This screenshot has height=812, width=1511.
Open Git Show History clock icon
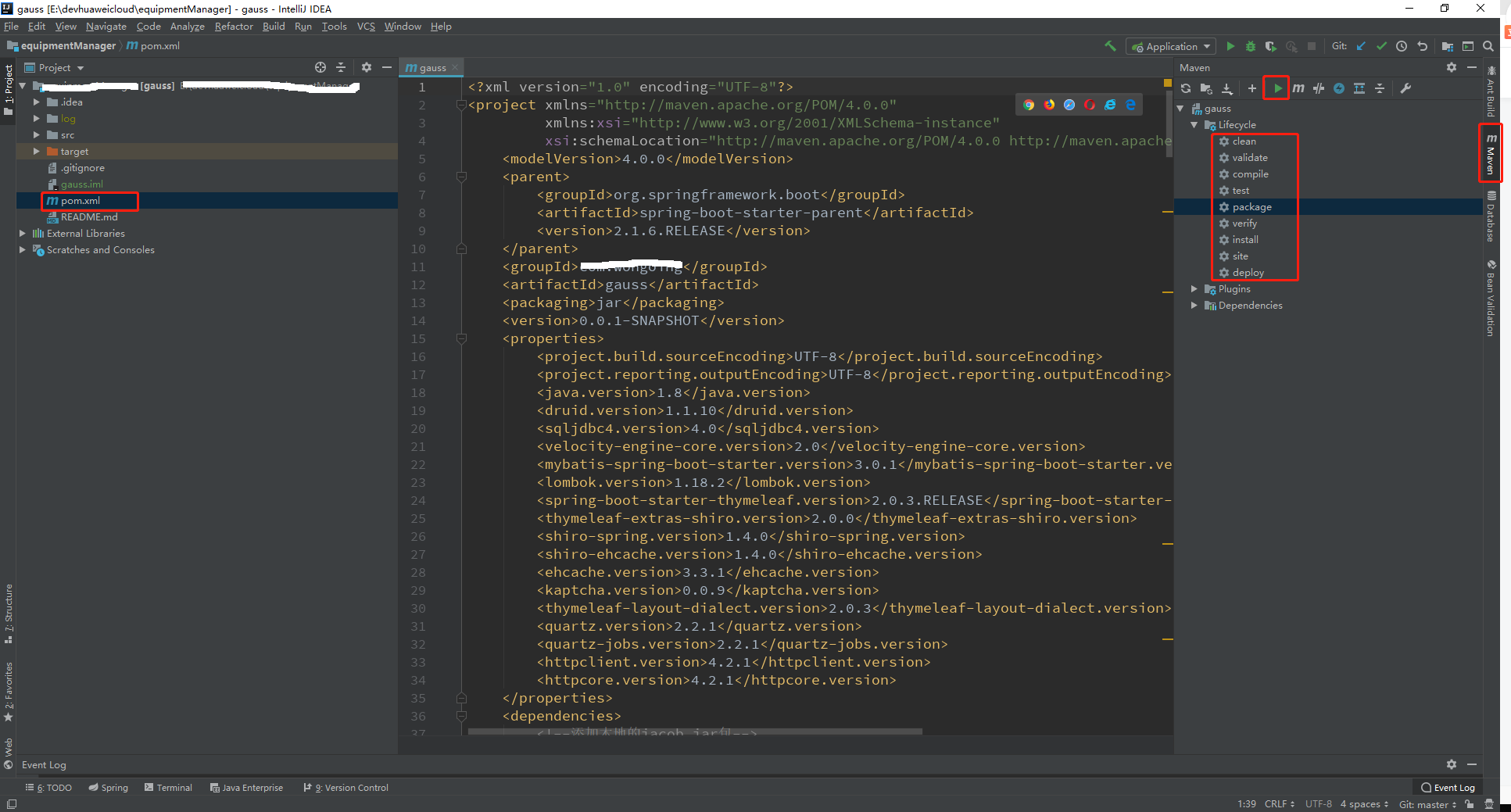click(x=1402, y=46)
